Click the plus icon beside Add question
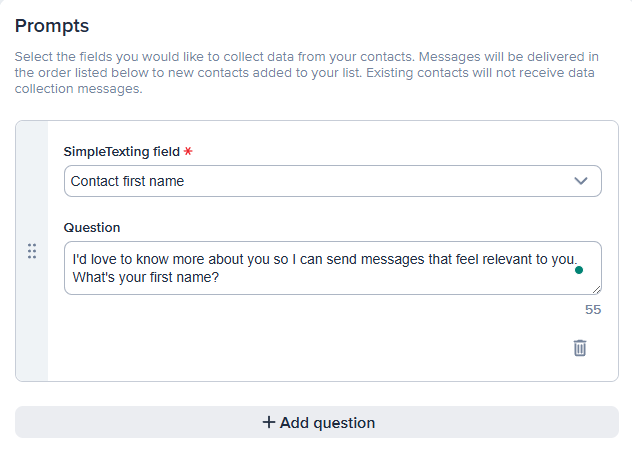The height and width of the screenshot is (449, 632). [x=268, y=422]
